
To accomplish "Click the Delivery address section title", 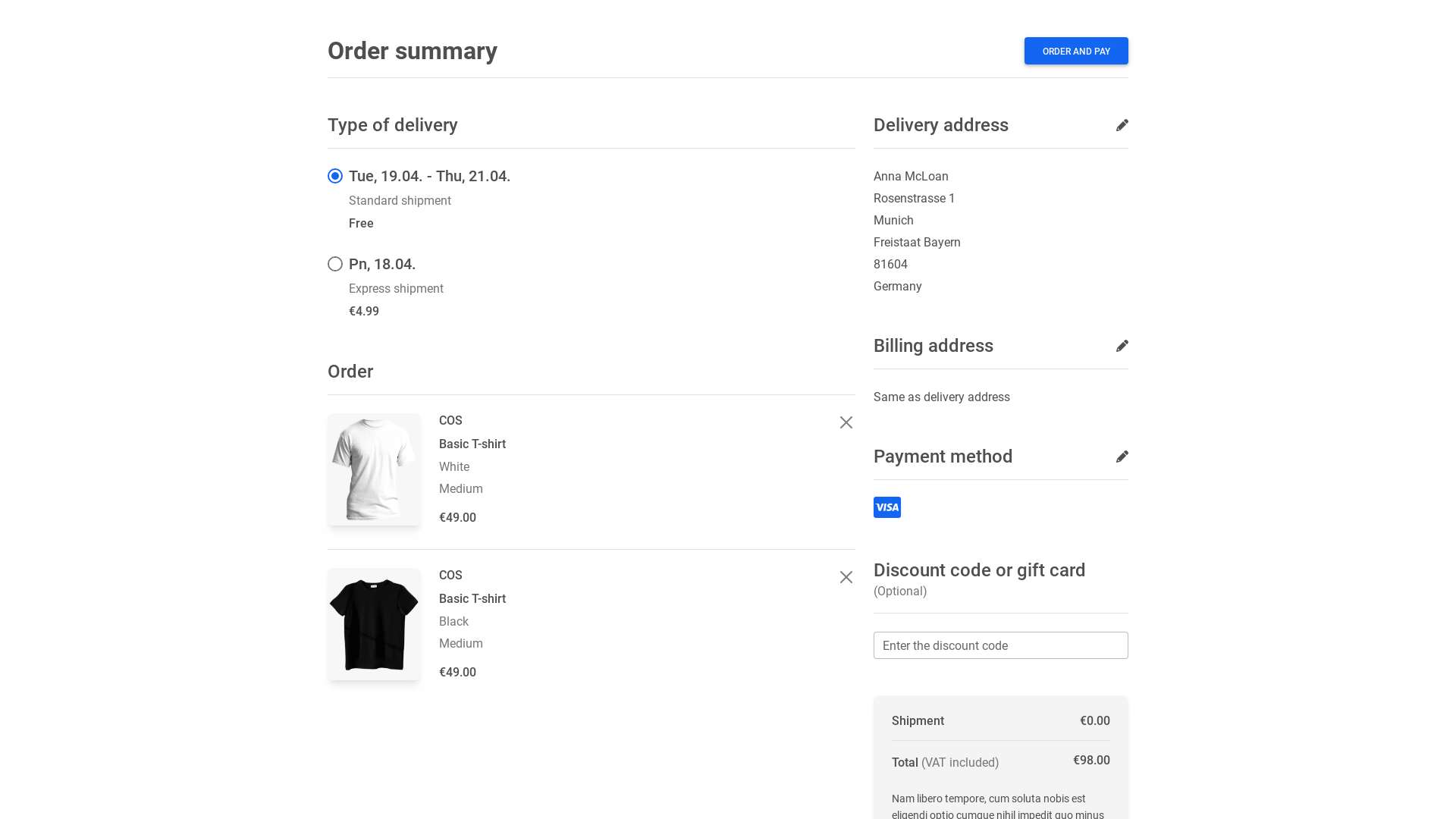I will [940, 125].
